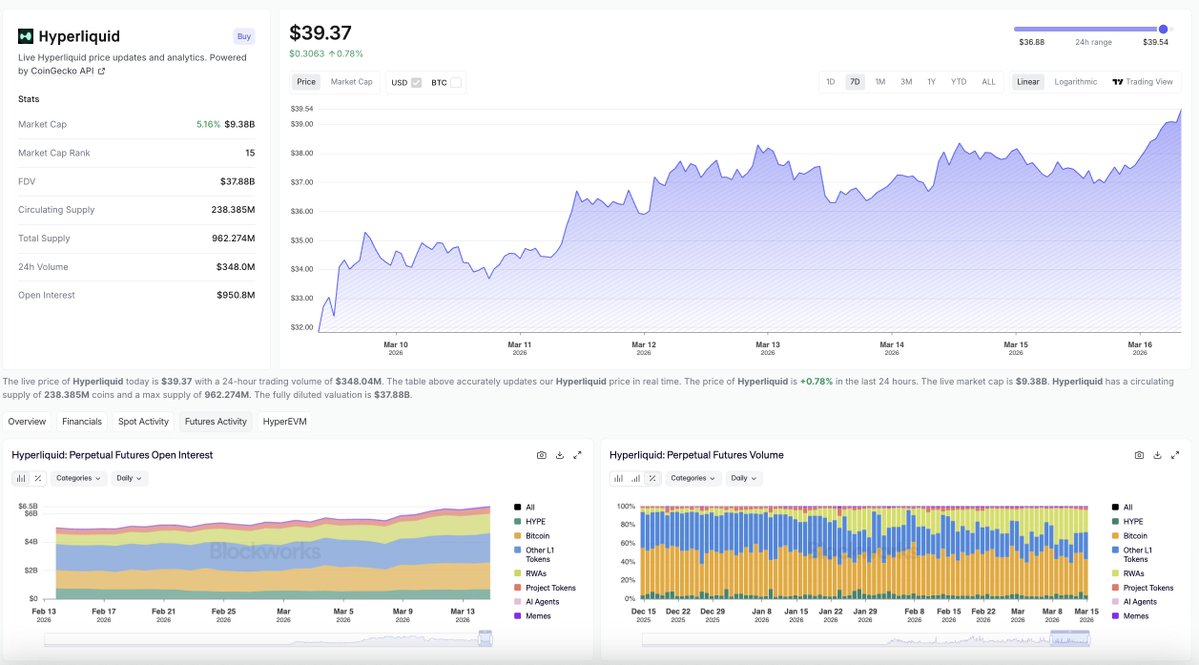Select the Price chart tab
The width and height of the screenshot is (1199, 665).
(306, 82)
